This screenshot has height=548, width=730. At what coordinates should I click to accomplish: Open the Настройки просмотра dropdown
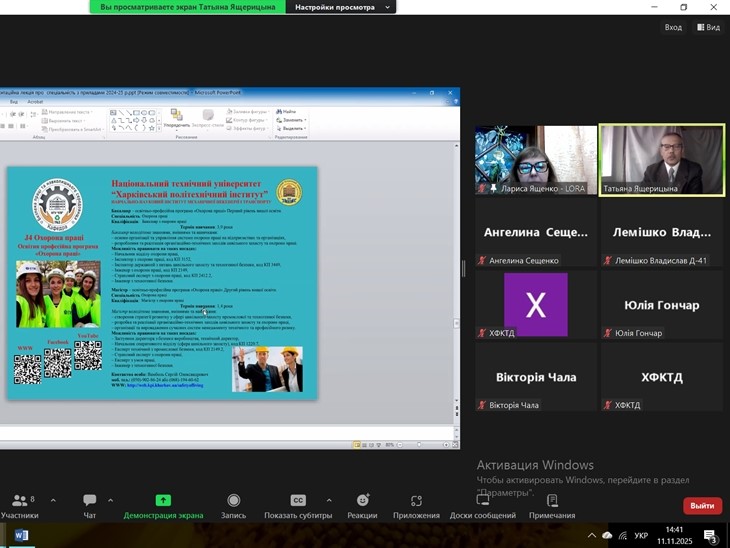pyautogui.click(x=340, y=7)
